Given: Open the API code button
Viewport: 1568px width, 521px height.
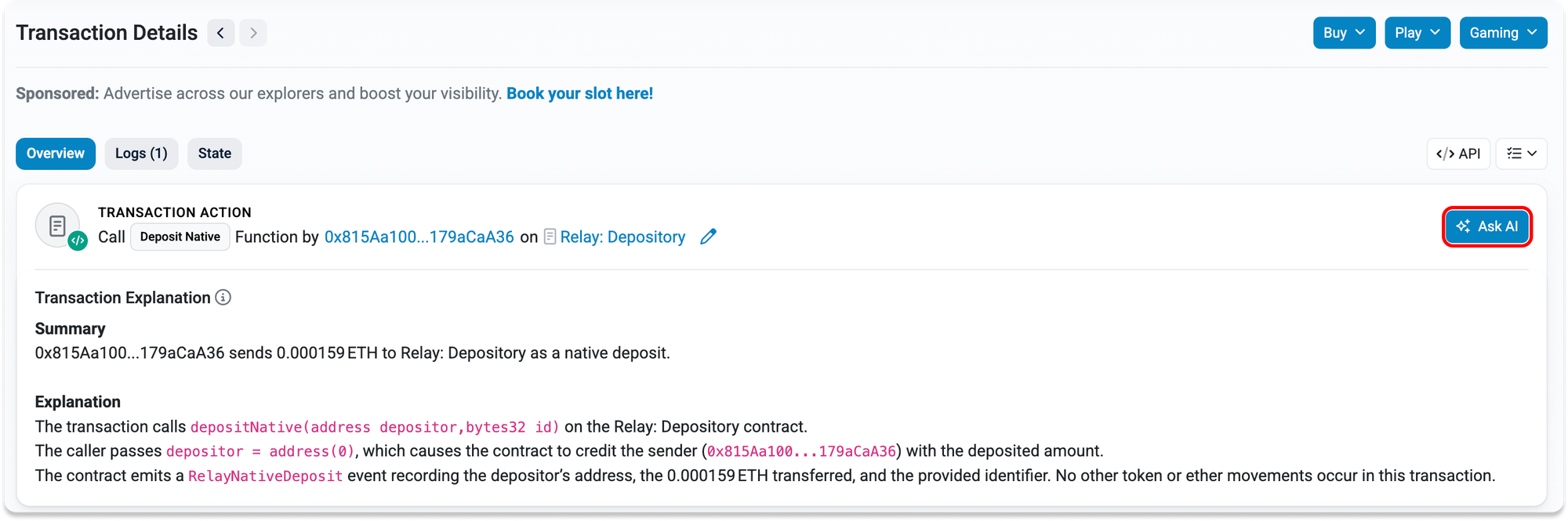Looking at the screenshot, I should pos(1458,154).
